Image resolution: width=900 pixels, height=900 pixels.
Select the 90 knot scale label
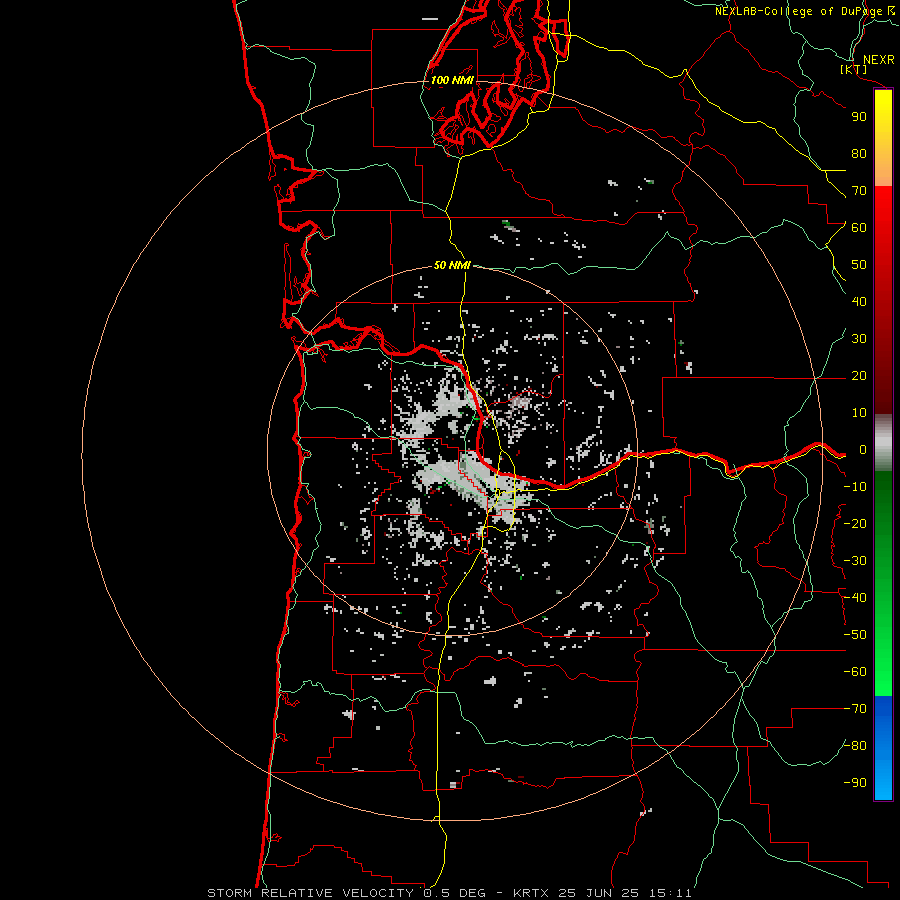tap(859, 117)
